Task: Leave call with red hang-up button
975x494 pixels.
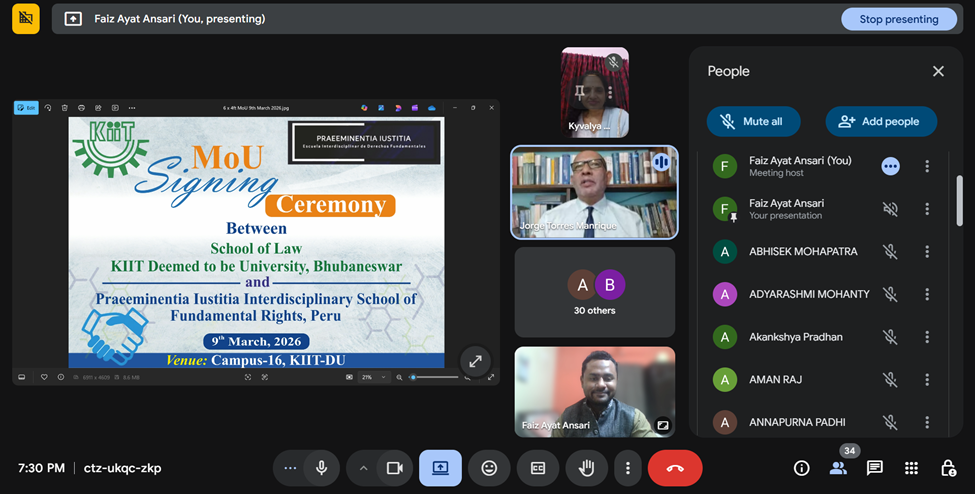Action: point(675,468)
